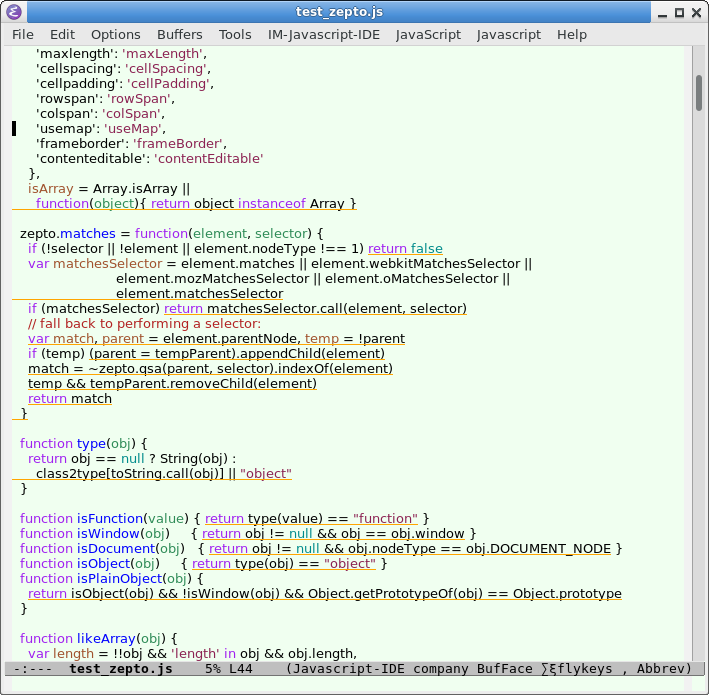The width and height of the screenshot is (709, 695).
Task: Click 'element.webkitMatchesSelector' text
Action: tap(416, 264)
